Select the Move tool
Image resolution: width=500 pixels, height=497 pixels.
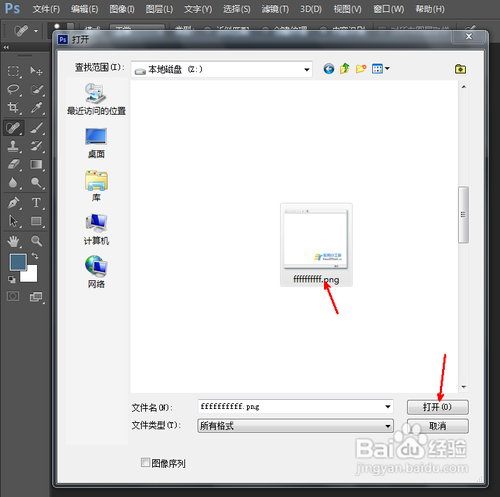[x=36, y=71]
